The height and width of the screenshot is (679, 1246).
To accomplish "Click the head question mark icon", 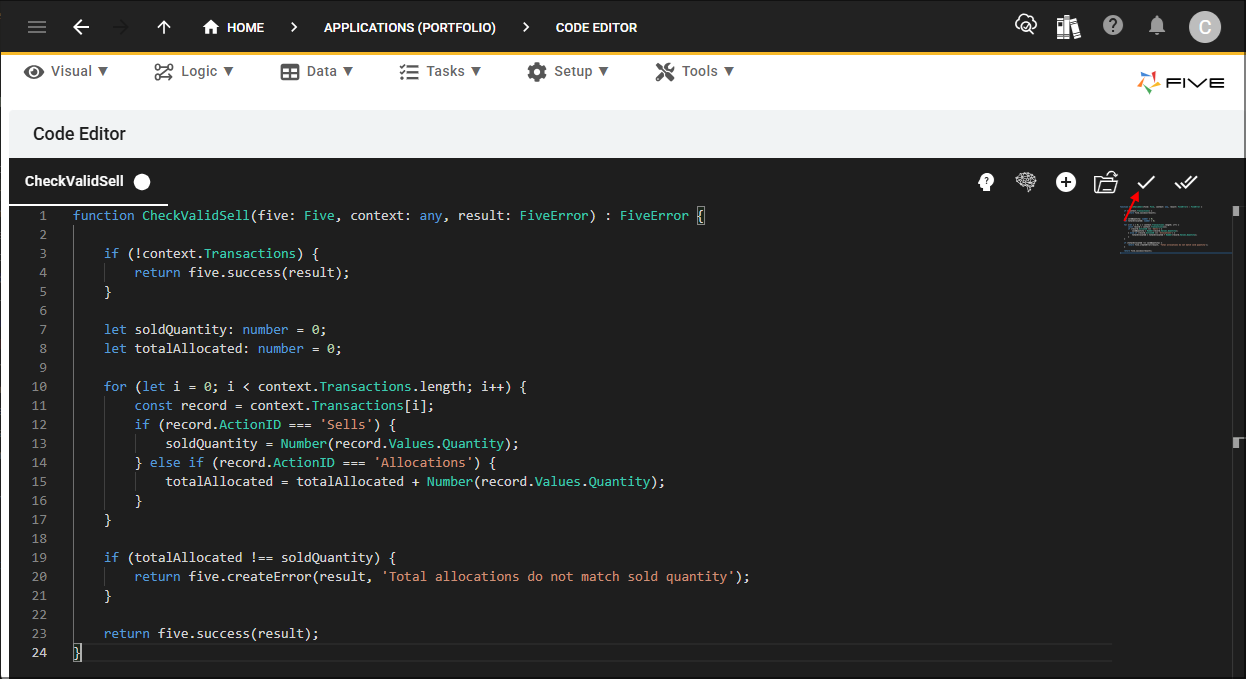I will (986, 182).
